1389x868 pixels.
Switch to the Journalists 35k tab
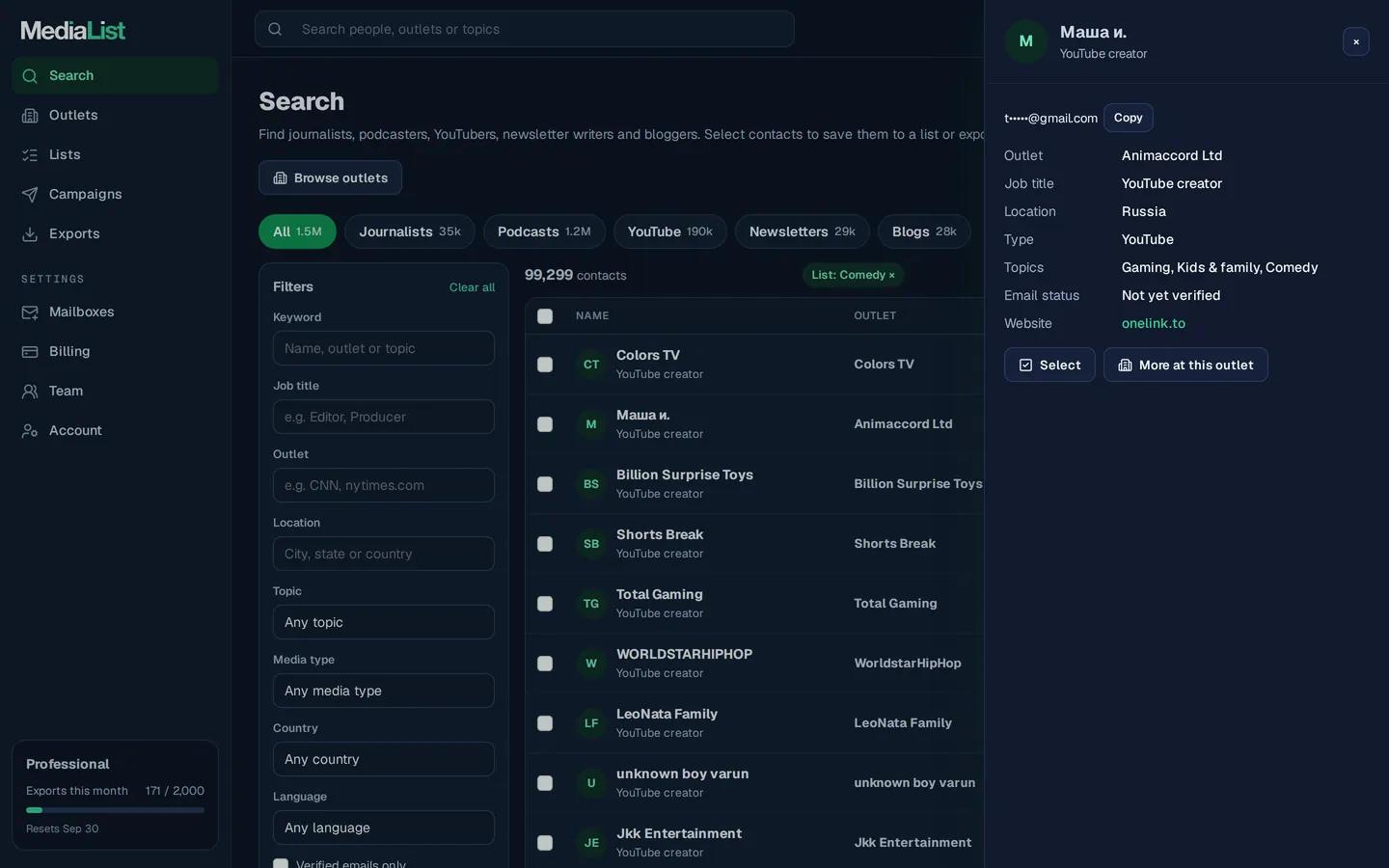tap(410, 231)
